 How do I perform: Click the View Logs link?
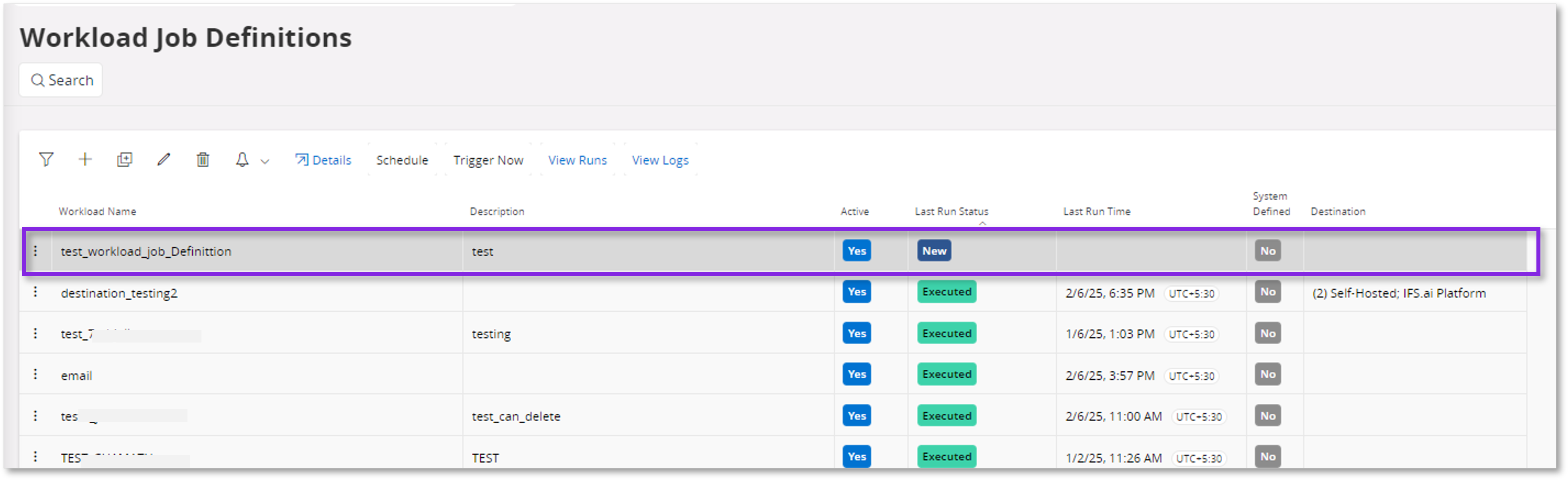tap(660, 159)
